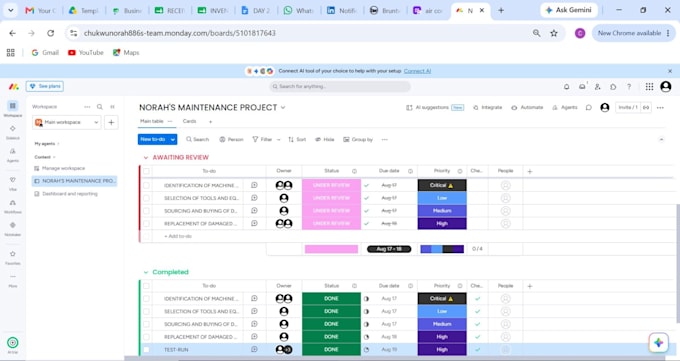This screenshot has width=680, height=361.
Task: Open the apps puzzle-piece icon
Action: click(613, 87)
